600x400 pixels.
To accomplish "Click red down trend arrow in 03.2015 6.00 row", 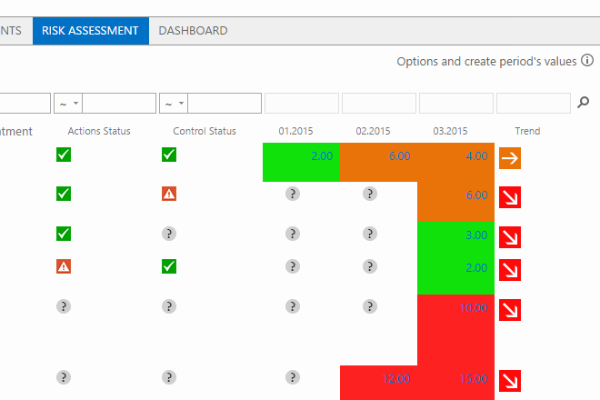I will tap(510, 197).
